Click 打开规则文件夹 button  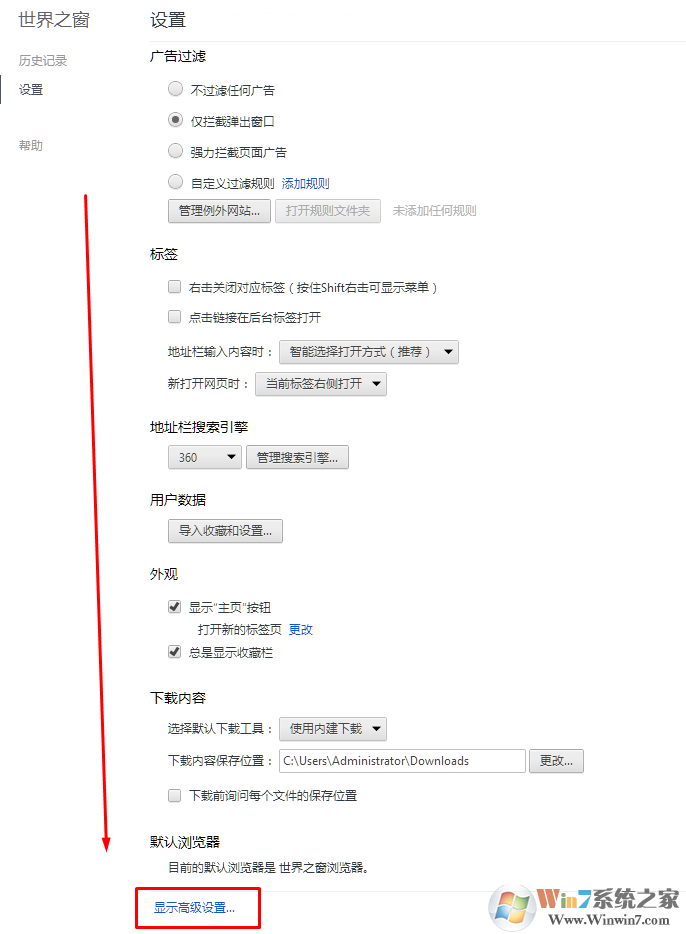click(x=328, y=211)
